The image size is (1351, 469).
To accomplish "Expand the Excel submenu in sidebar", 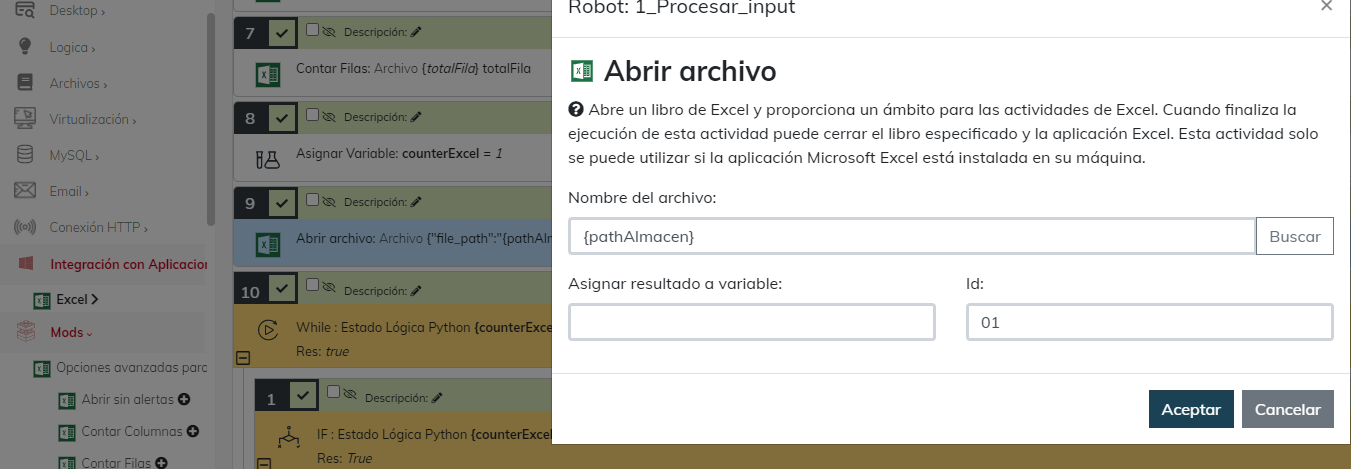I will (x=76, y=299).
